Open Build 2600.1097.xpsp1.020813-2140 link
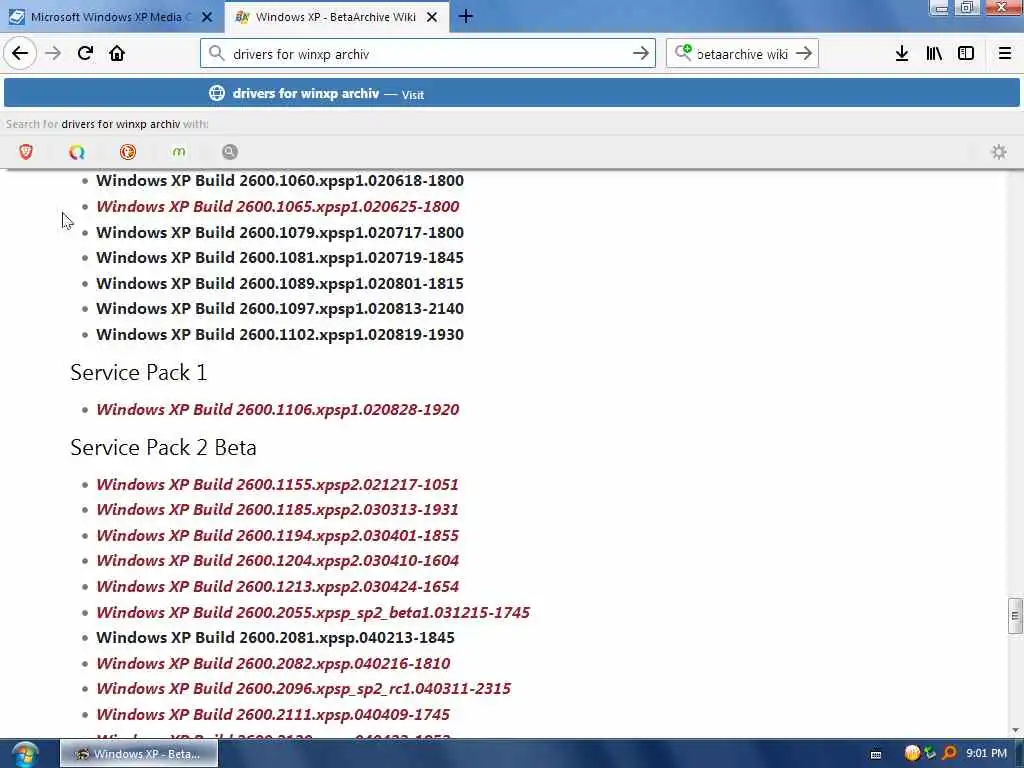The height and width of the screenshot is (768, 1024). coord(280,308)
